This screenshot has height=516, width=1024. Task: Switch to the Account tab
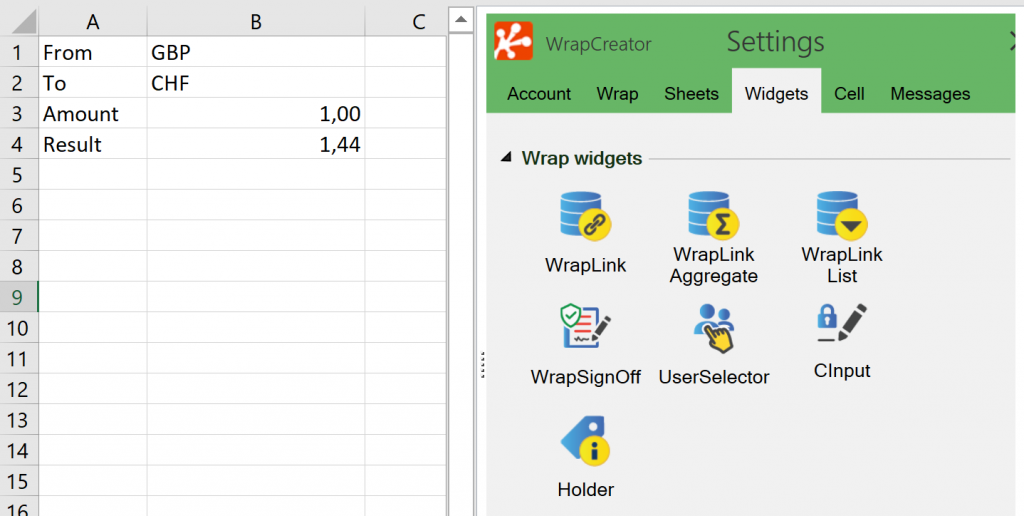click(539, 93)
